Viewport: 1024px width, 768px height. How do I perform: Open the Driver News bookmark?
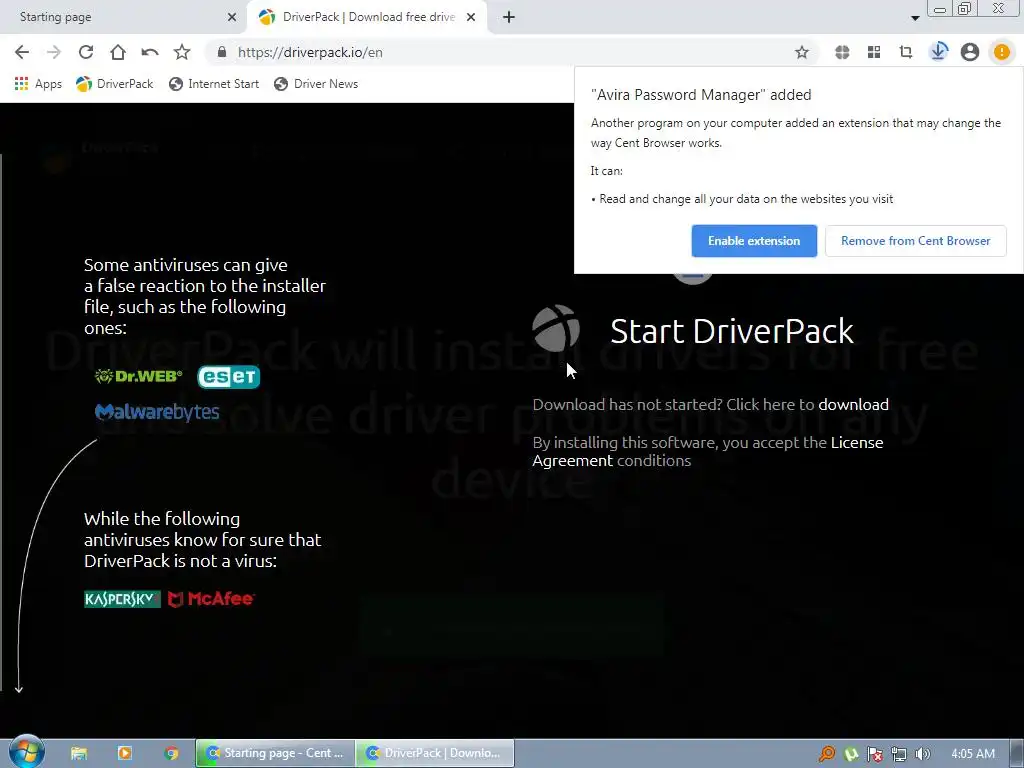[316, 84]
